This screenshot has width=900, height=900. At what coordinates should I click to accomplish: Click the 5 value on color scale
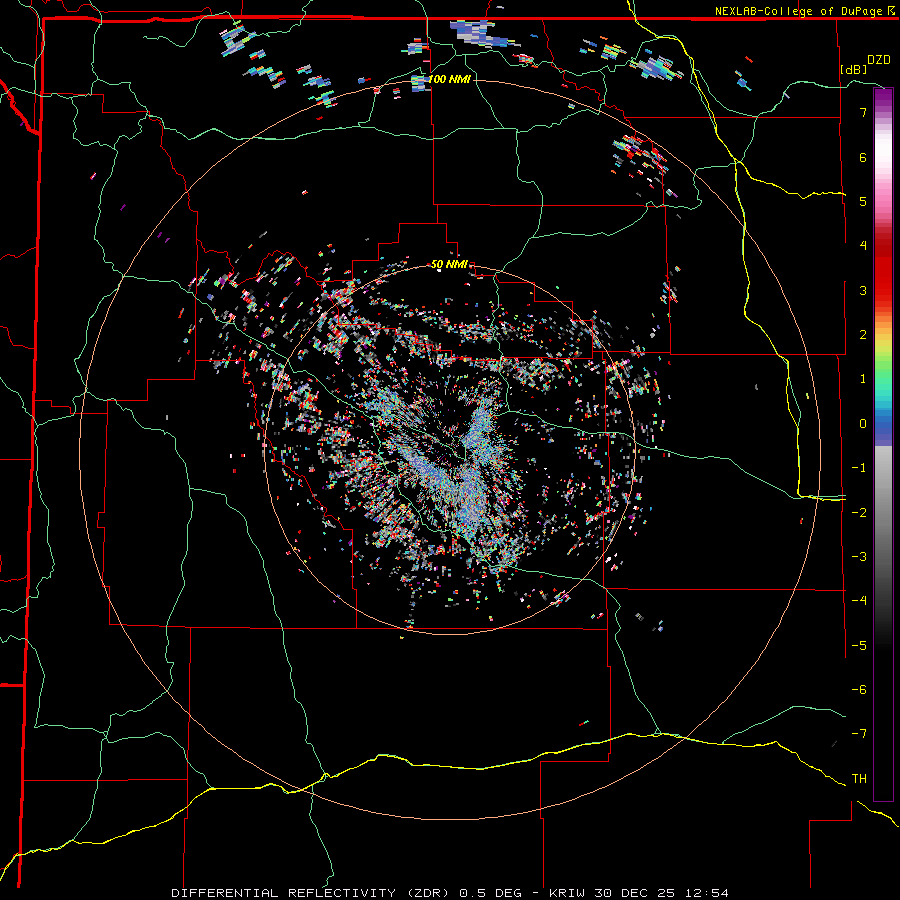(863, 201)
